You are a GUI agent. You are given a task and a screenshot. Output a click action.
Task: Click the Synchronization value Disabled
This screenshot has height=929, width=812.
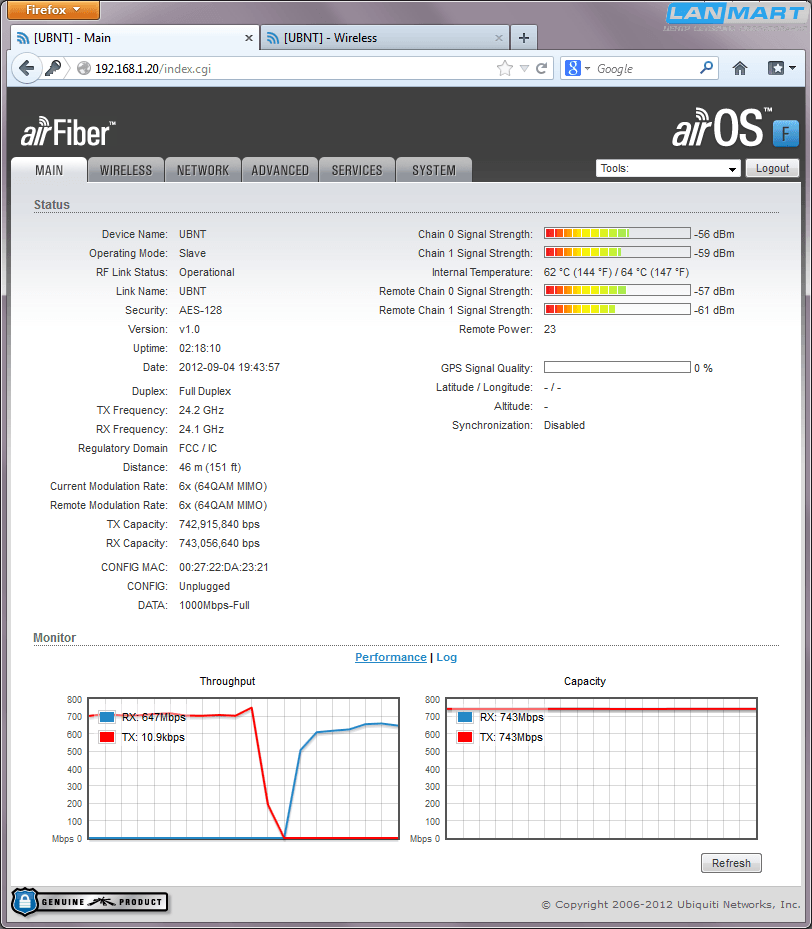[564, 425]
